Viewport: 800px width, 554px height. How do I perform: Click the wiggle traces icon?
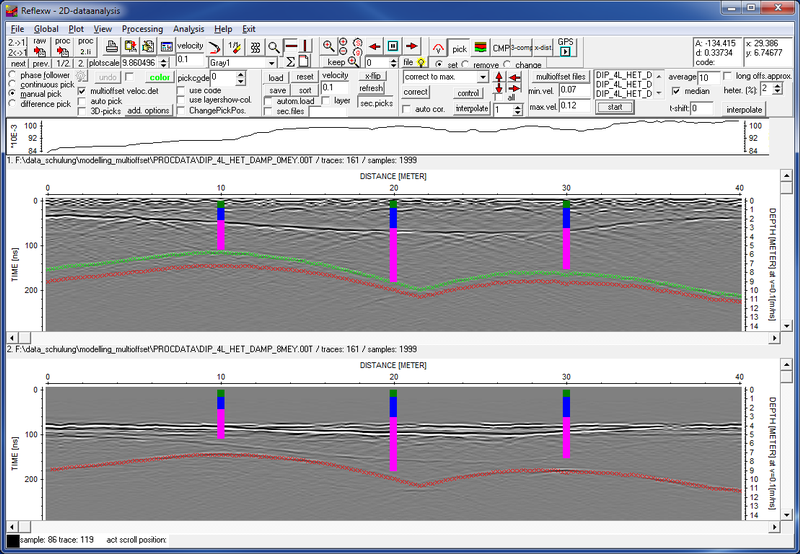pyautogui.click(x=255, y=47)
